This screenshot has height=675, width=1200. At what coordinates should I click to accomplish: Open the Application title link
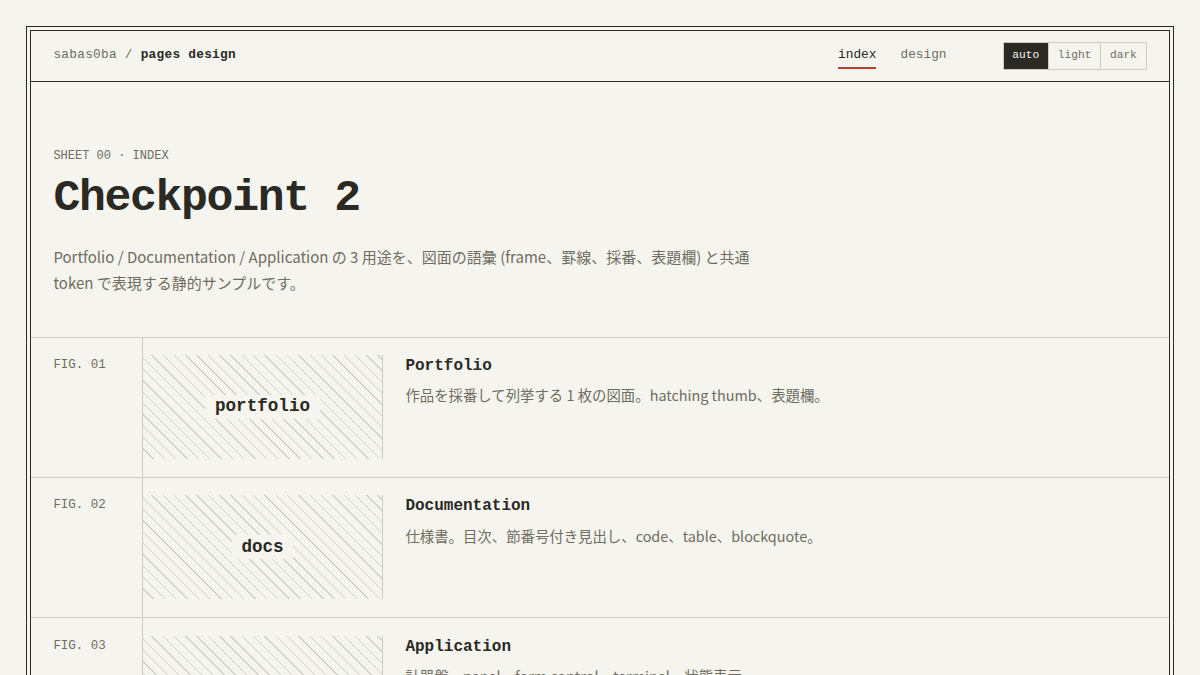point(458,646)
